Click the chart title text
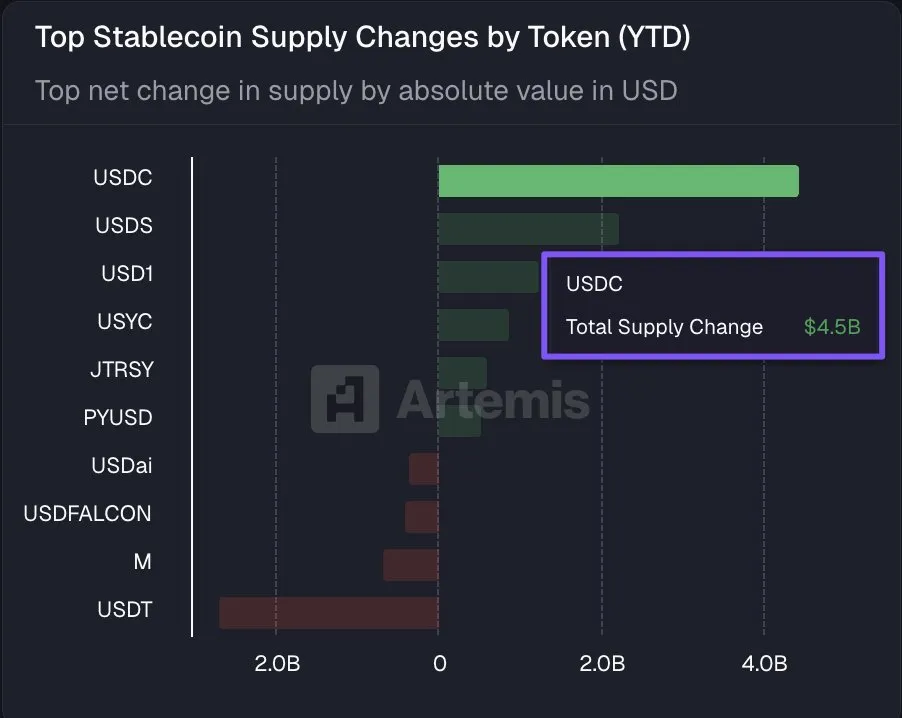Screen dimensions: 902x718 coord(362,38)
